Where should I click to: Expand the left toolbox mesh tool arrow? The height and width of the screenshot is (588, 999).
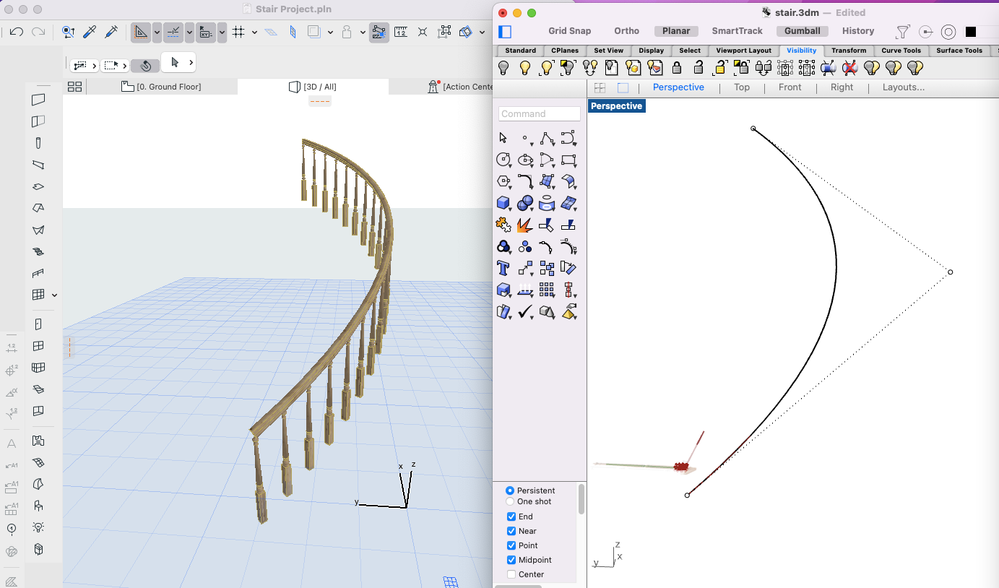click(54, 295)
